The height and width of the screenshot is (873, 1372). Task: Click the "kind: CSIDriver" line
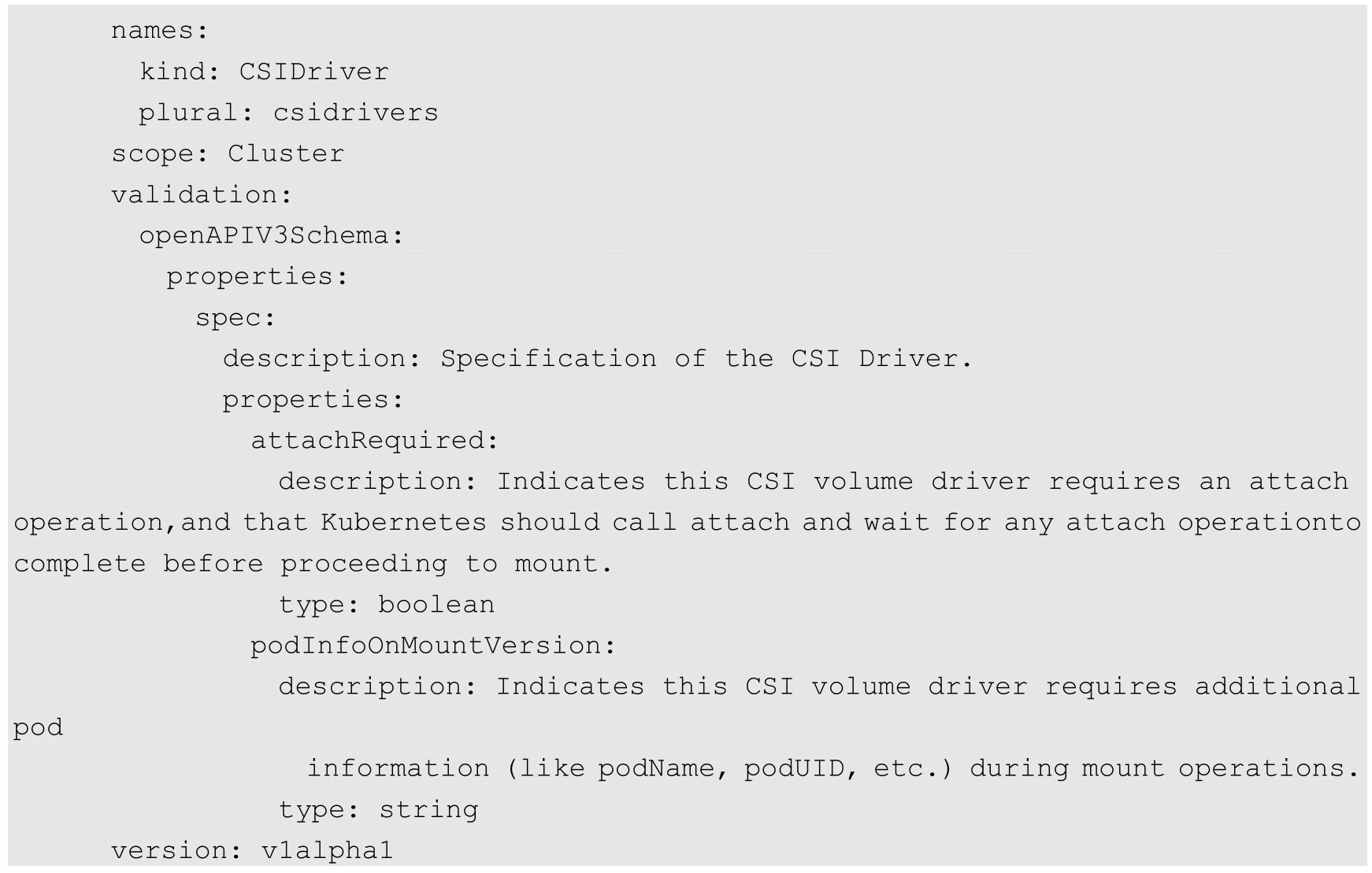264,72
